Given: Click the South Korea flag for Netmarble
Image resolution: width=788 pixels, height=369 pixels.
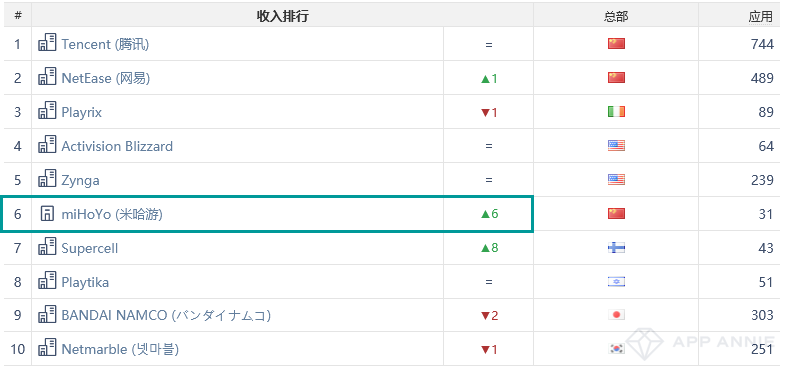Looking at the screenshot, I should click(x=616, y=348).
